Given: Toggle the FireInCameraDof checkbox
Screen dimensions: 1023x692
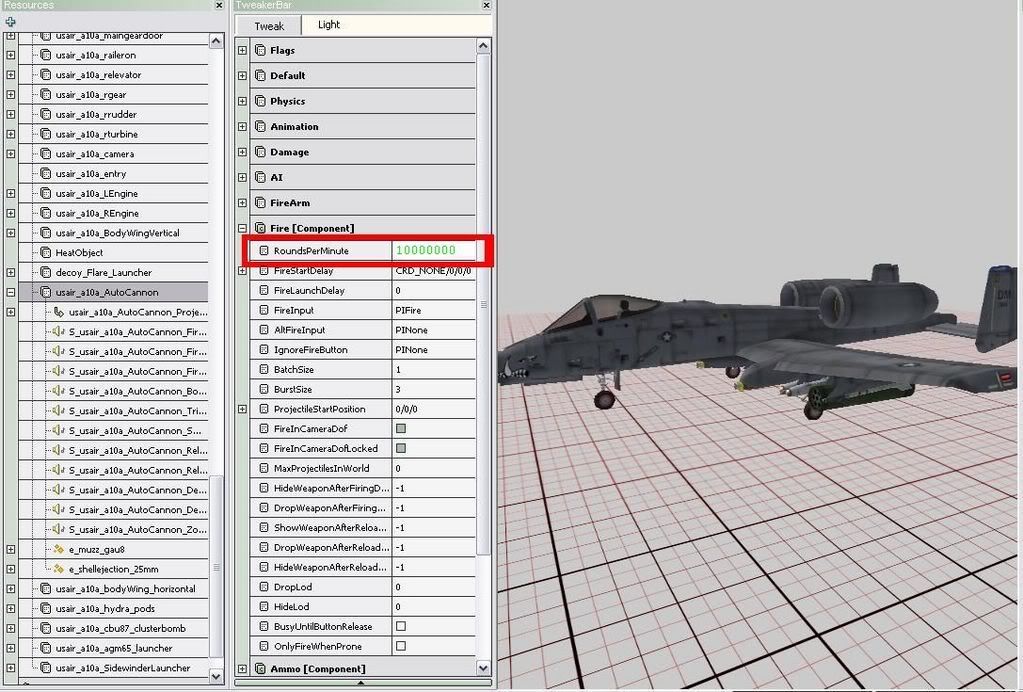Looking at the screenshot, I should (x=400, y=428).
